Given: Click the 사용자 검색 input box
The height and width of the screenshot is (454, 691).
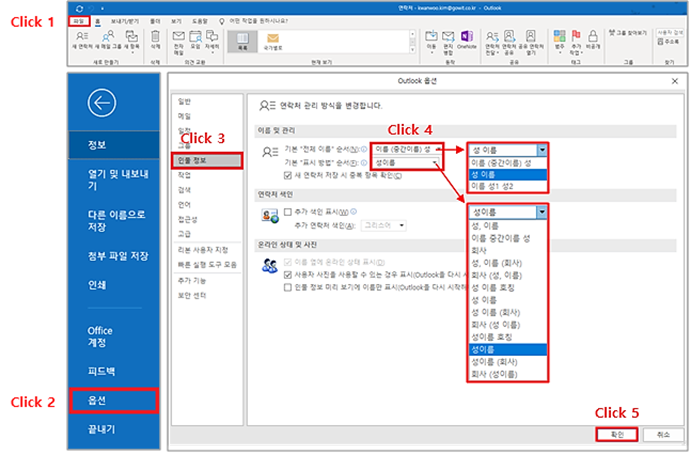Looking at the screenshot, I should coord(670,33).
